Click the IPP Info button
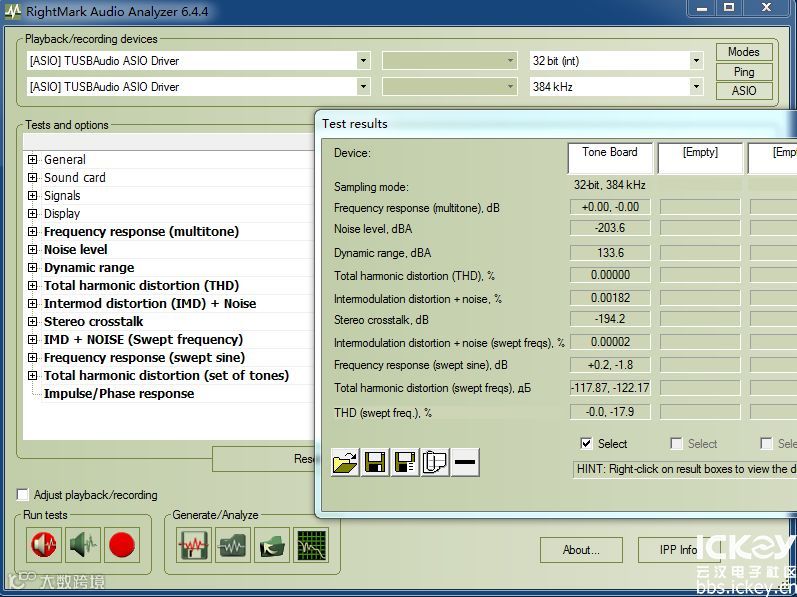 679,550
